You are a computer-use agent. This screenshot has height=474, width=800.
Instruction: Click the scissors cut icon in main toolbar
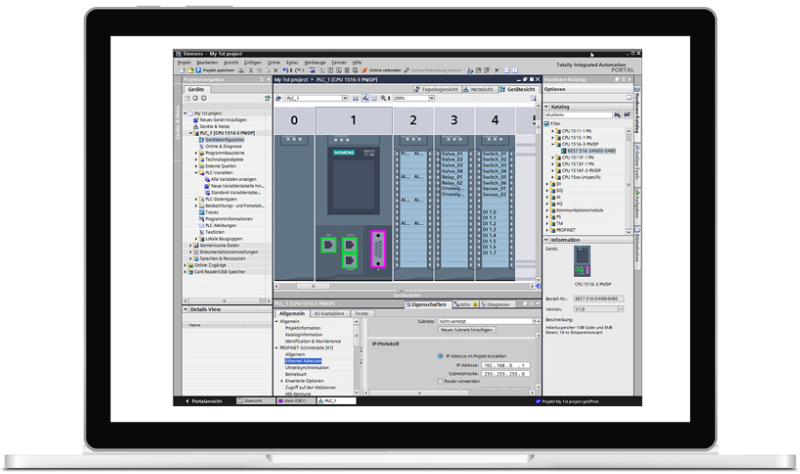tap(251, 70)
